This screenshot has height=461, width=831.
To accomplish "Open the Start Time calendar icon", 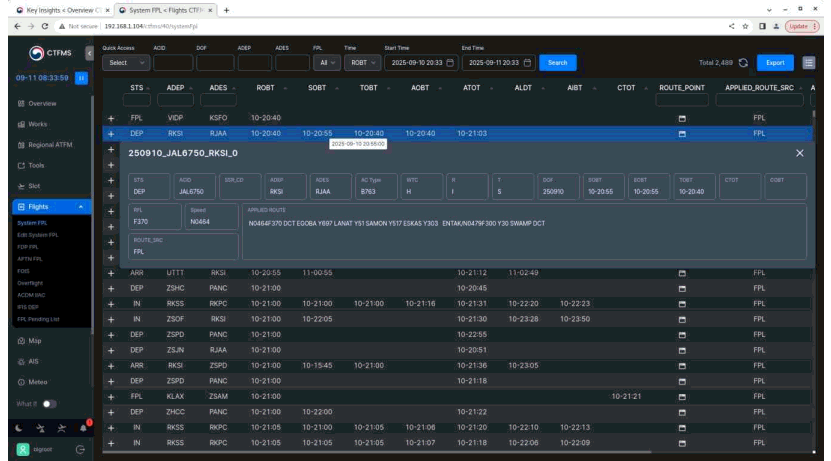I will tap(450, 63).
